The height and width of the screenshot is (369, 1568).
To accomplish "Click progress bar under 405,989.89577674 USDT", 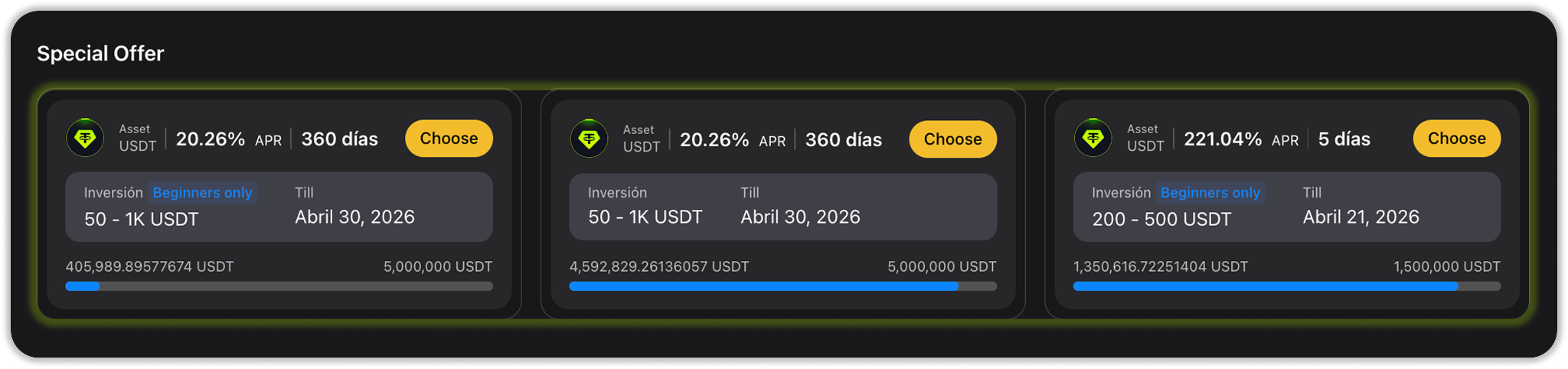I will click(279, 286).
